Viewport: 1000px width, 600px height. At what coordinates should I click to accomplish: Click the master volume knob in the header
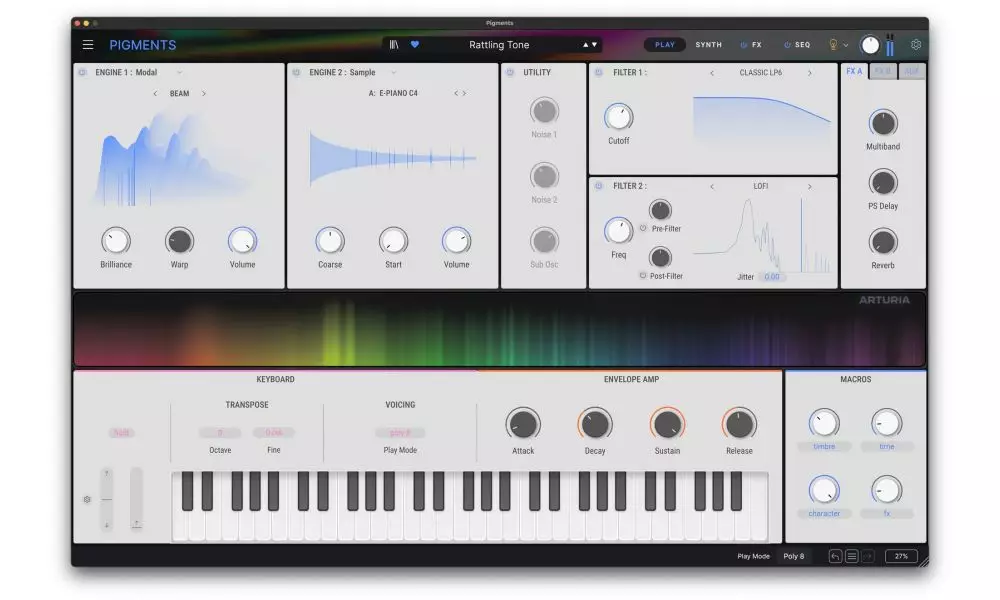pyautogui.click(x=870, y=45)
